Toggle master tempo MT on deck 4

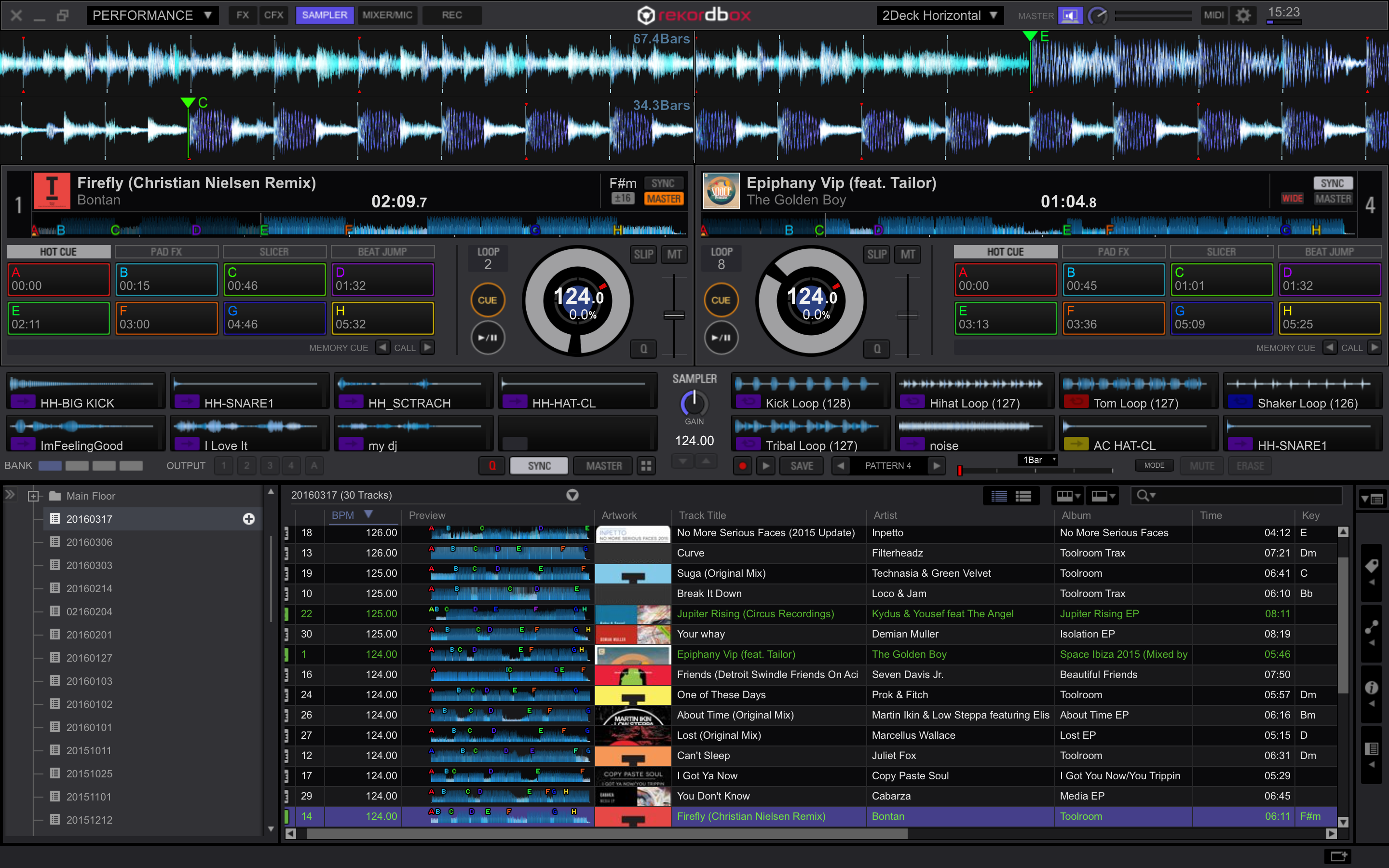pyautogui.click(x=908, y=254)
